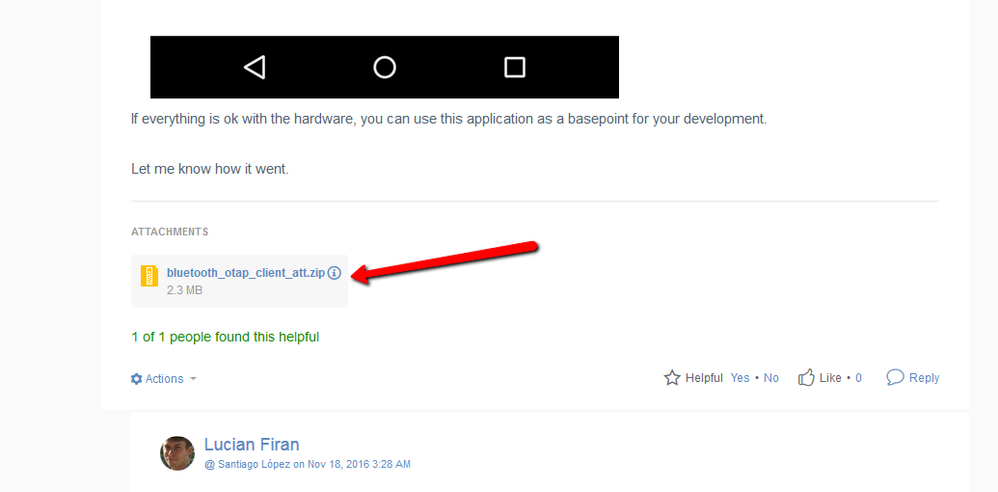Click the 2.3 MB file size text

(x=185, y=290)
